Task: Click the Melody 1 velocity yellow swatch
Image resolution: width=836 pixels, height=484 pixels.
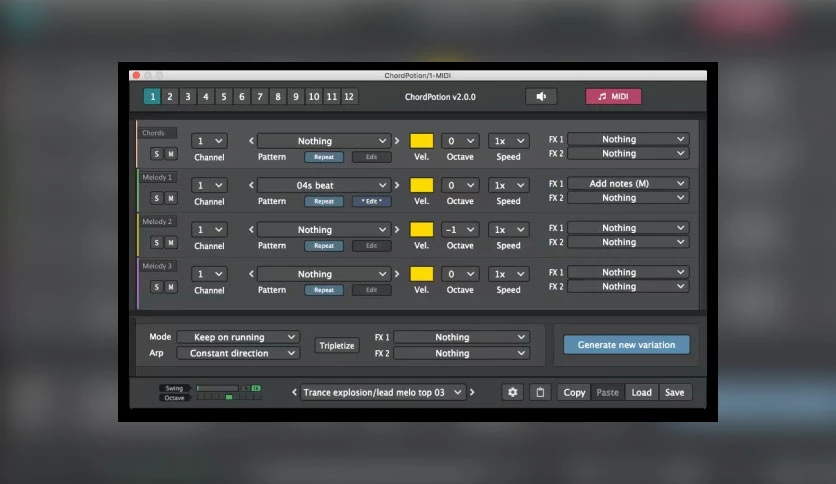Action: tap(421, 185)
